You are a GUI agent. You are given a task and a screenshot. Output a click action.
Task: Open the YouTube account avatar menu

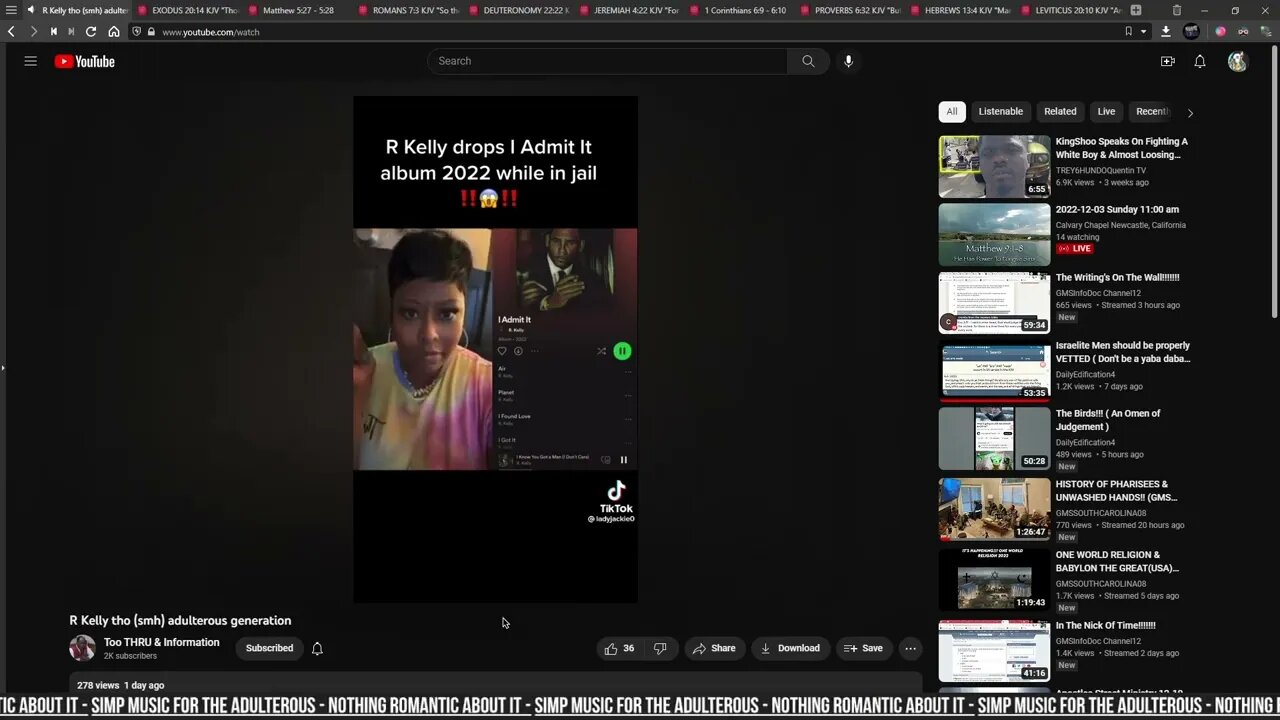click(1238, 61)
